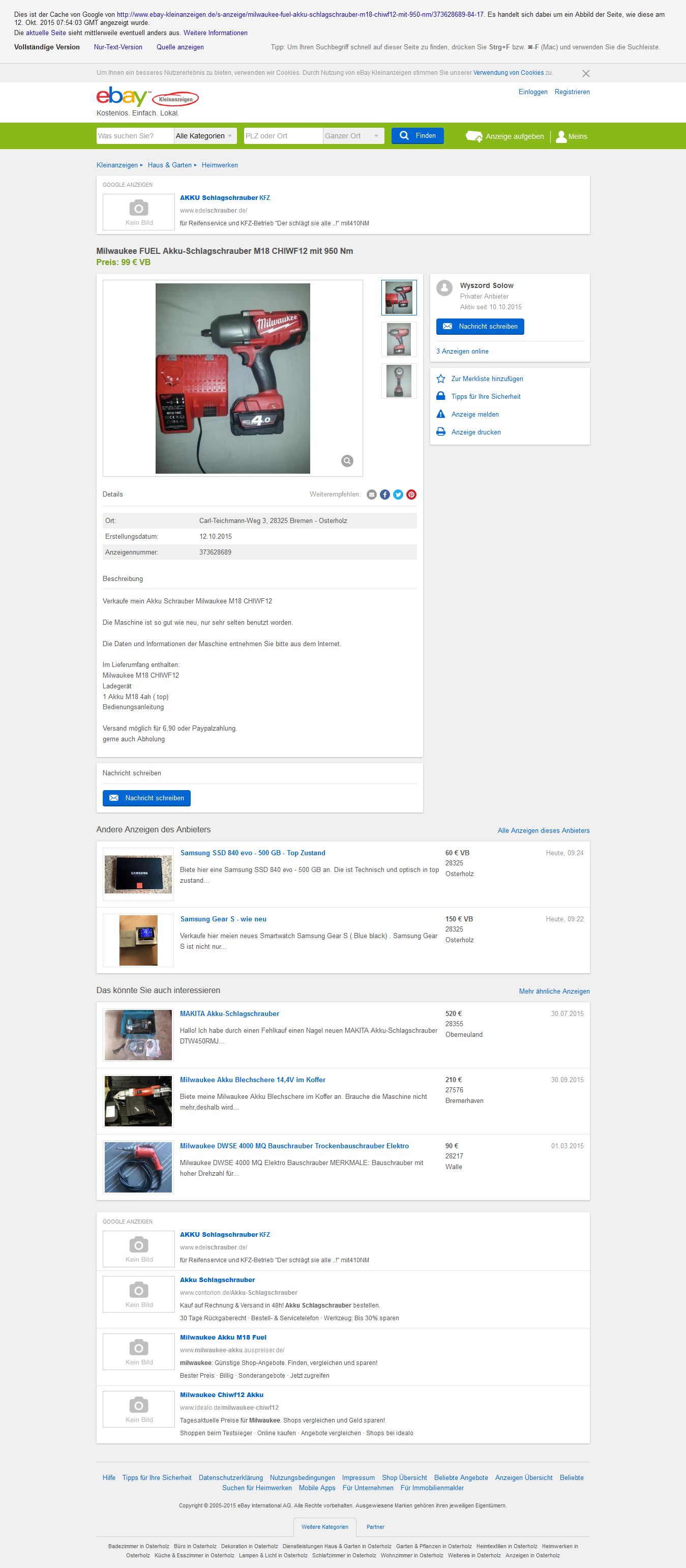Click the printer icon to print ad
This screenshot has width=686, height=1568.
click(441, 431)
